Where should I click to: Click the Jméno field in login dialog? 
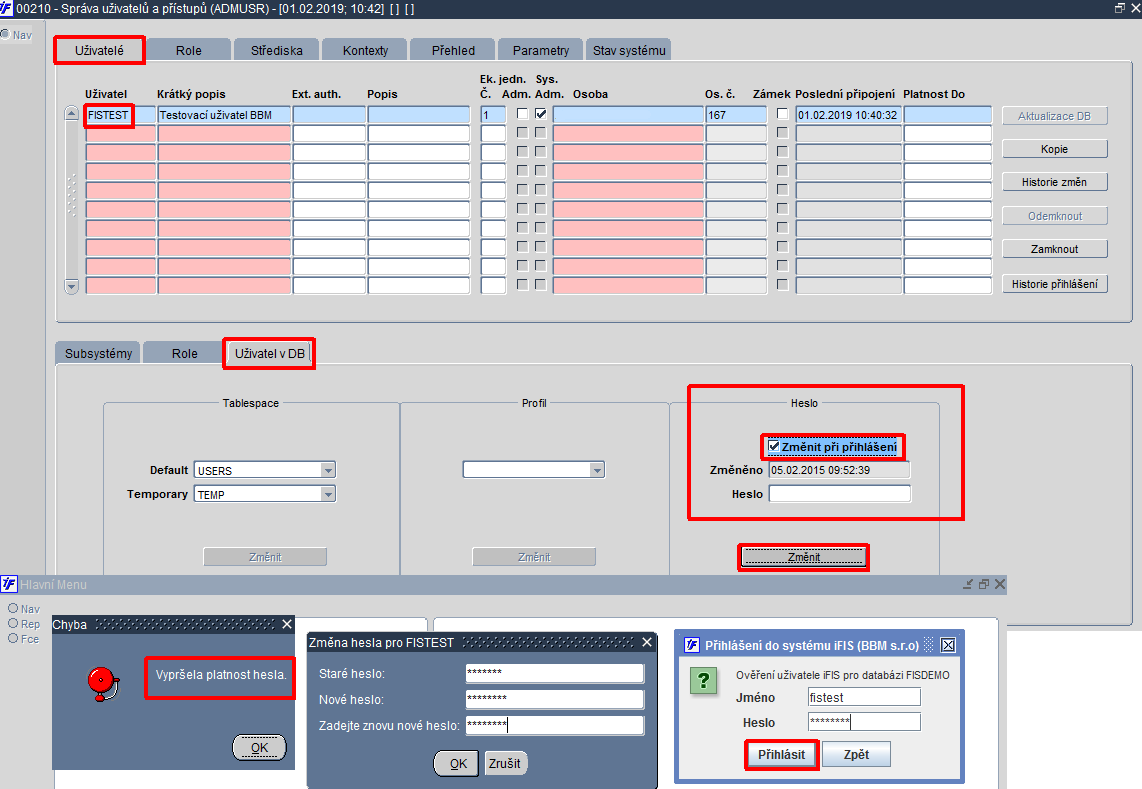pos(865,697)
